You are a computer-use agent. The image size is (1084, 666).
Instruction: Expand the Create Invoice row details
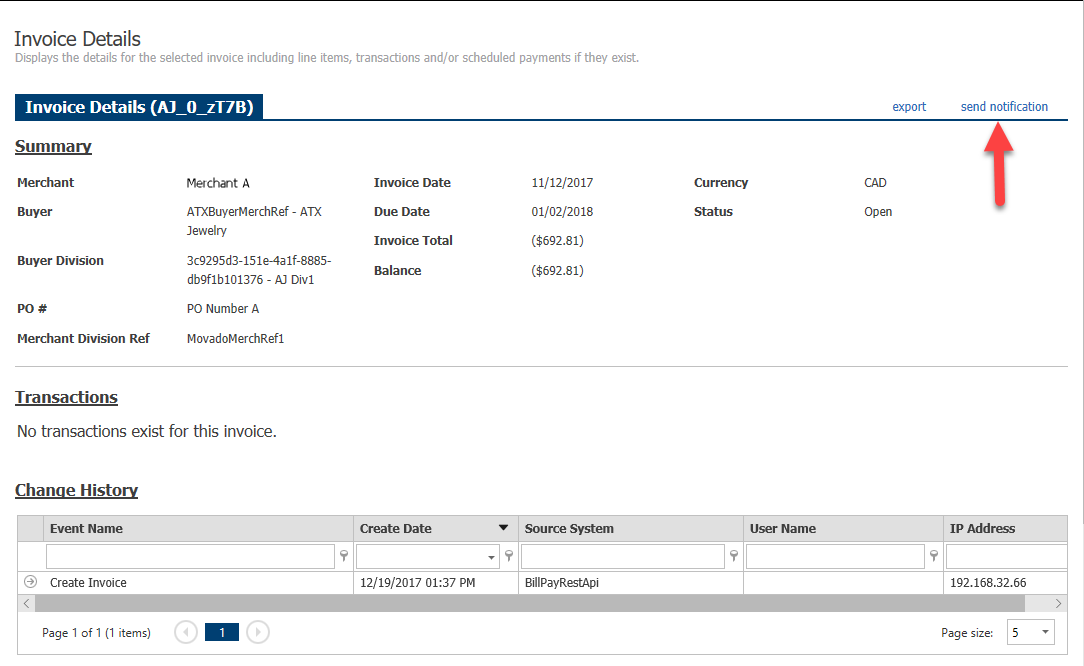pos(30,582)
